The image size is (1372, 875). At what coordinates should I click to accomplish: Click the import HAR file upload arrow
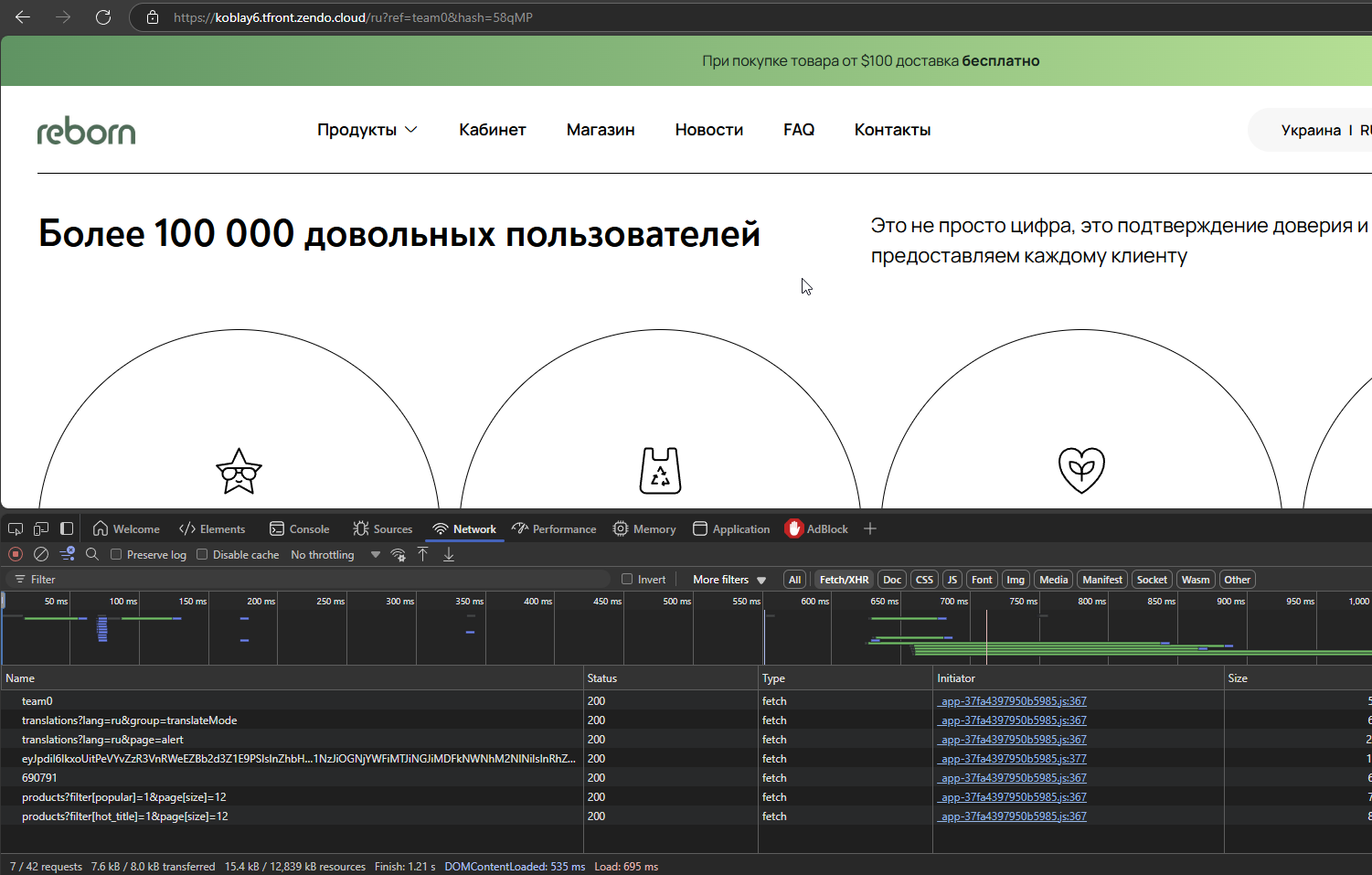[423, 554]
